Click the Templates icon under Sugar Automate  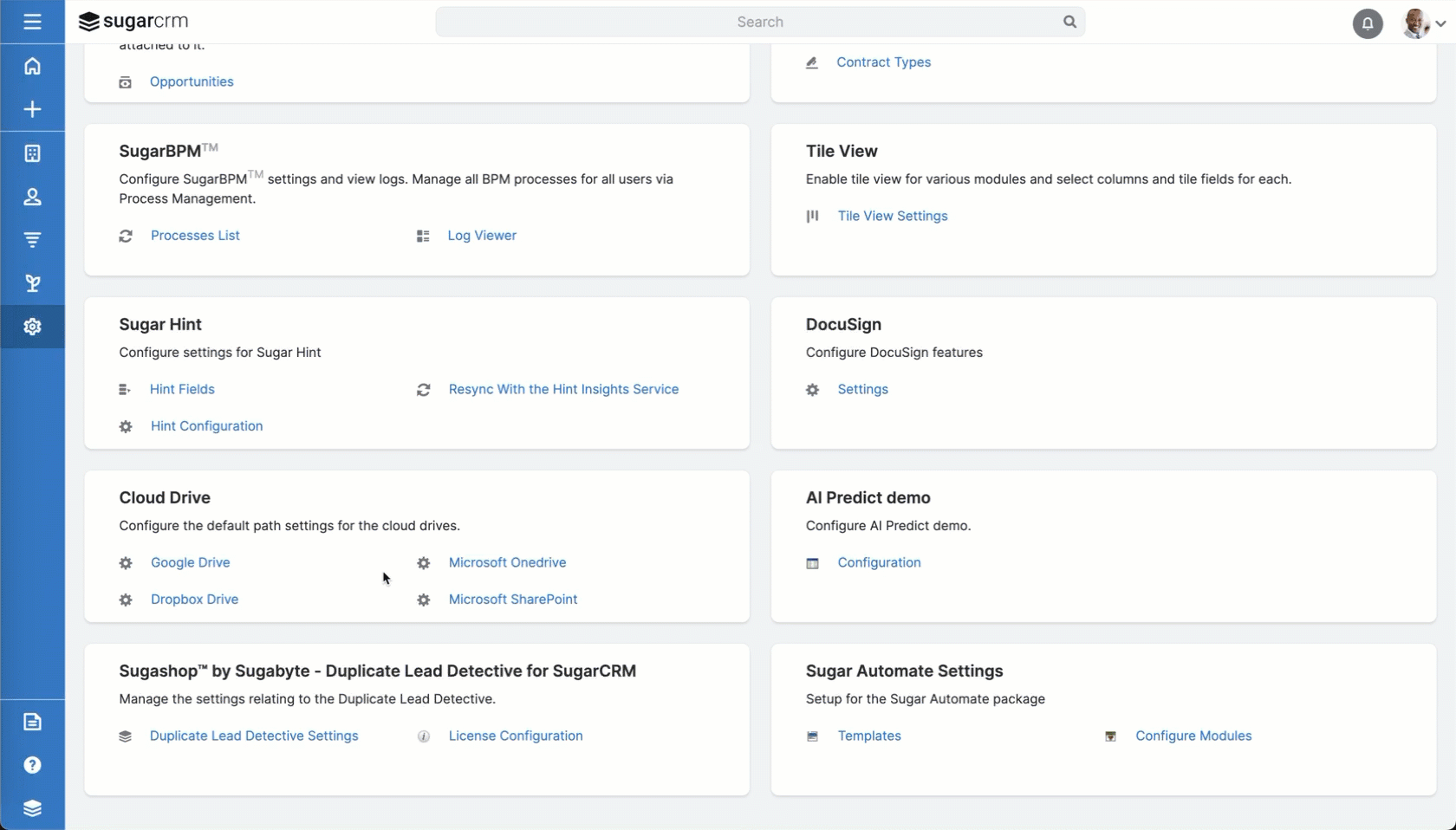click(x=812, y=736)
